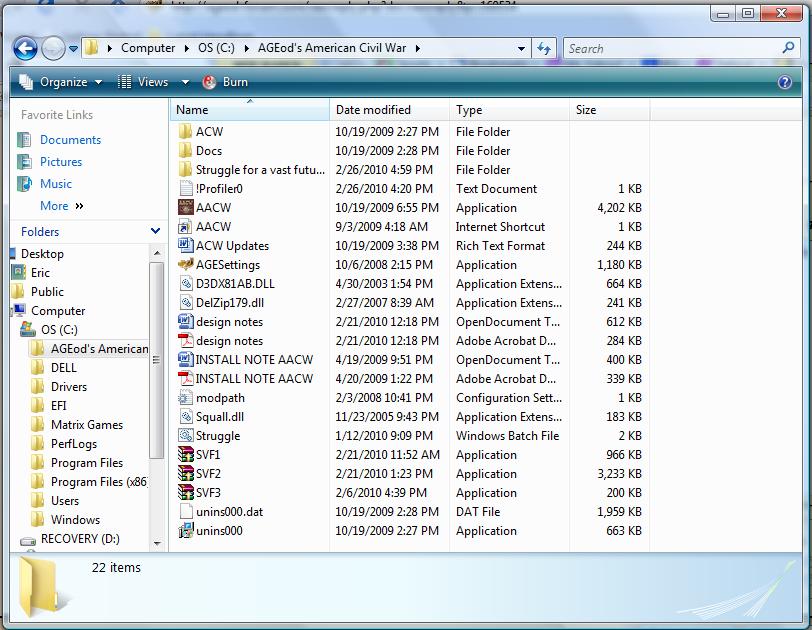This screenshot has width=812, height=630.
Task: Sort by Date modified column header
Action: point(373,110)
